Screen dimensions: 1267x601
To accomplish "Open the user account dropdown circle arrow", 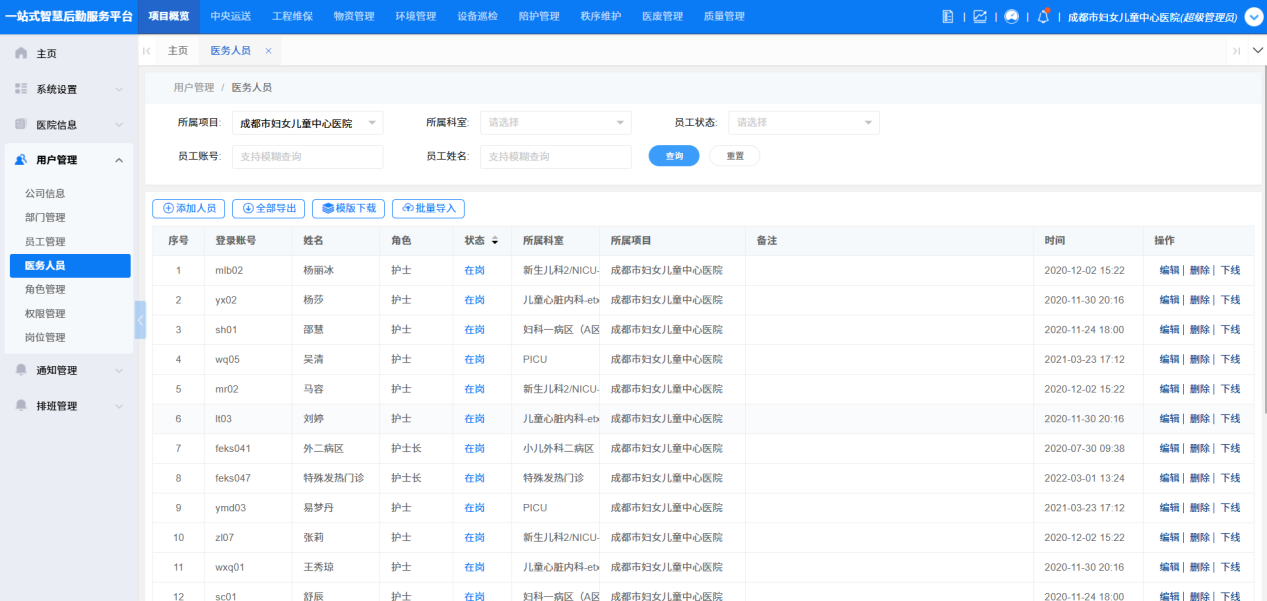I will coord(1254,17).
